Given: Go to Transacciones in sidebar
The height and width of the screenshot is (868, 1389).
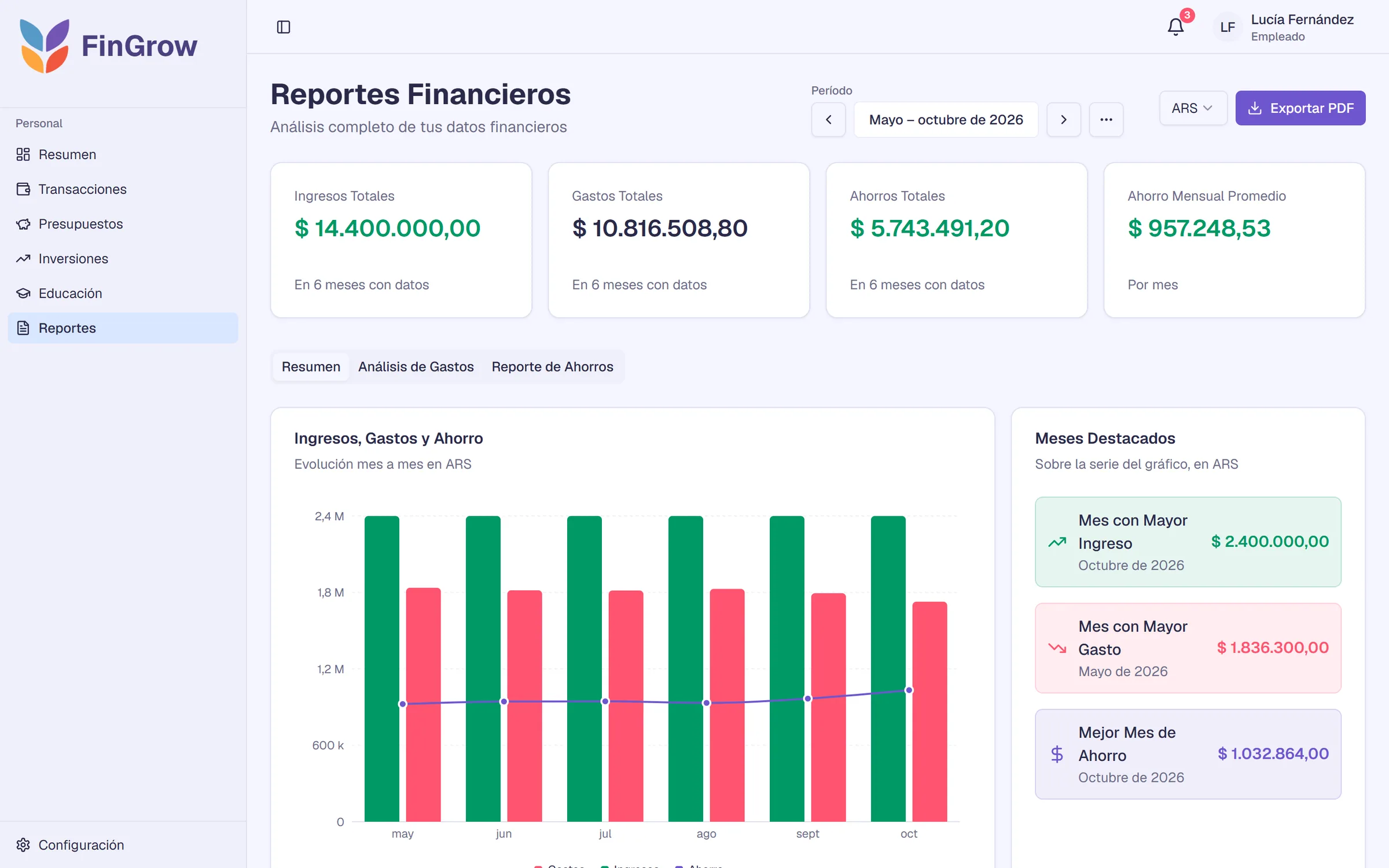Looking at the screenshot, I should point(123,189).
